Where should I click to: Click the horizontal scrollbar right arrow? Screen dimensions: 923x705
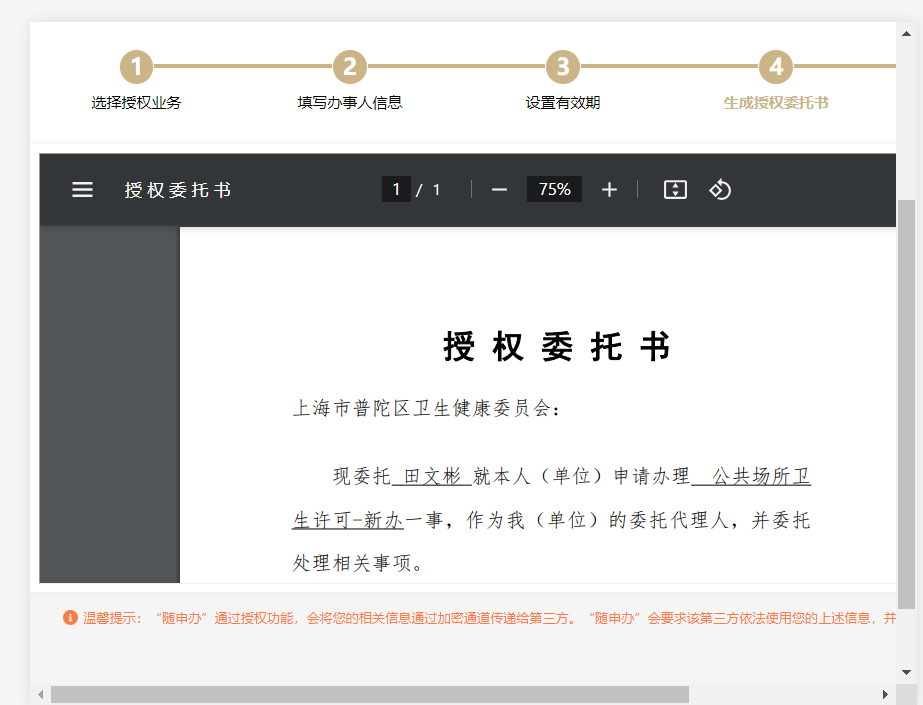pos(885,694)
